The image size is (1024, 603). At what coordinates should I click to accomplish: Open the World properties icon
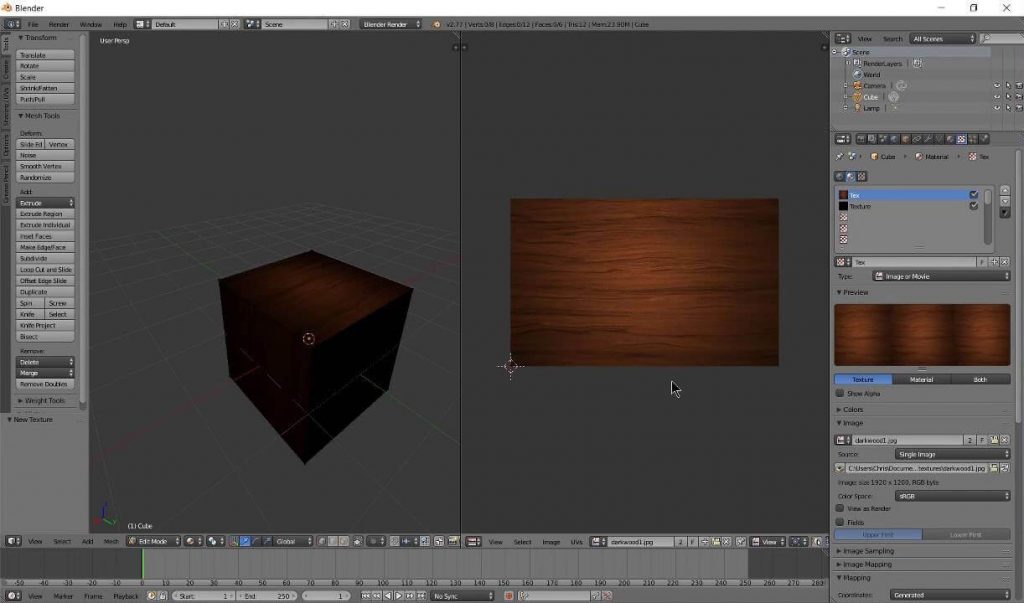click(x=893, y=139)
